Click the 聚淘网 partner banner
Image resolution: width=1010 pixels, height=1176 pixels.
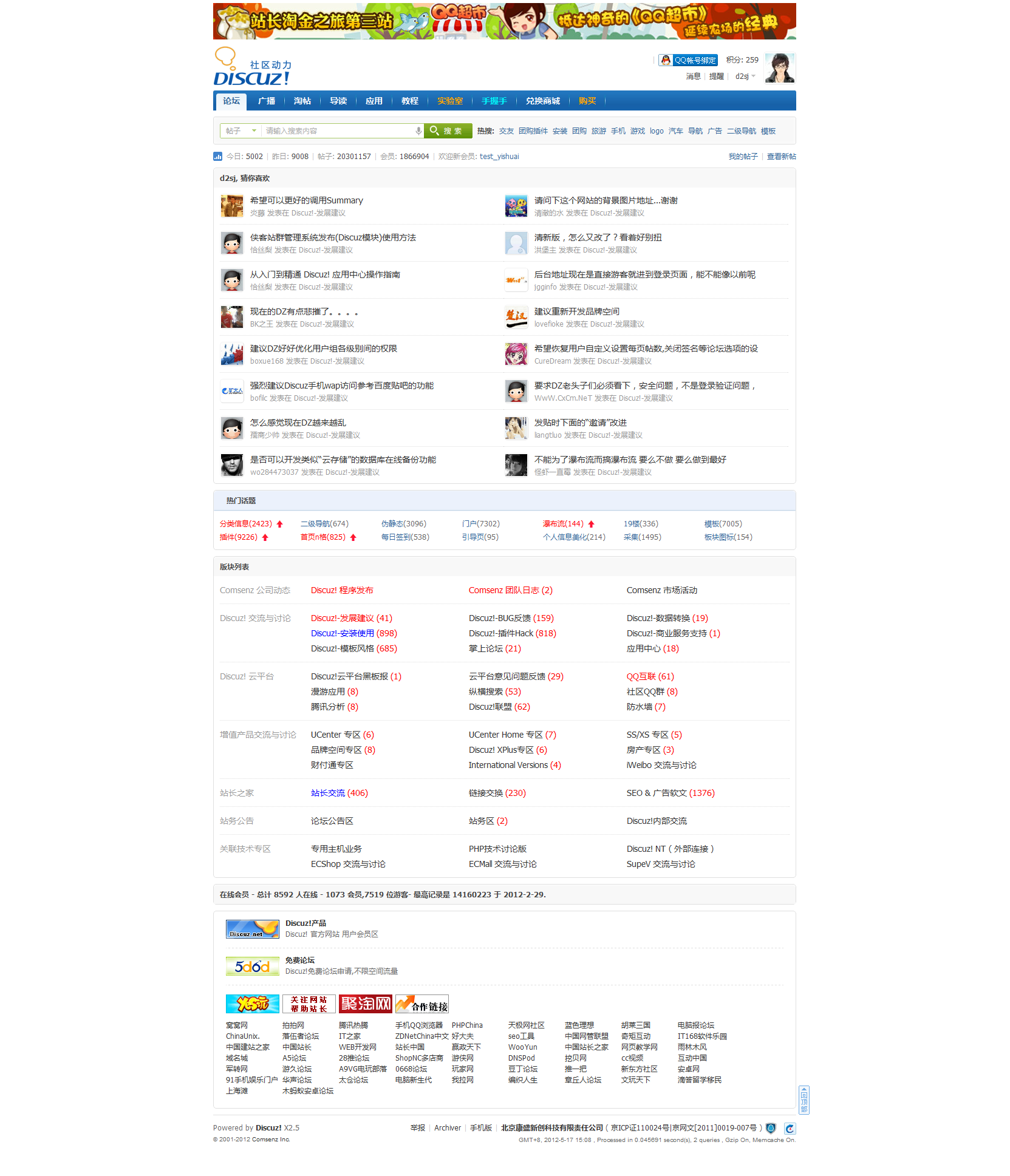point(365,1004)
